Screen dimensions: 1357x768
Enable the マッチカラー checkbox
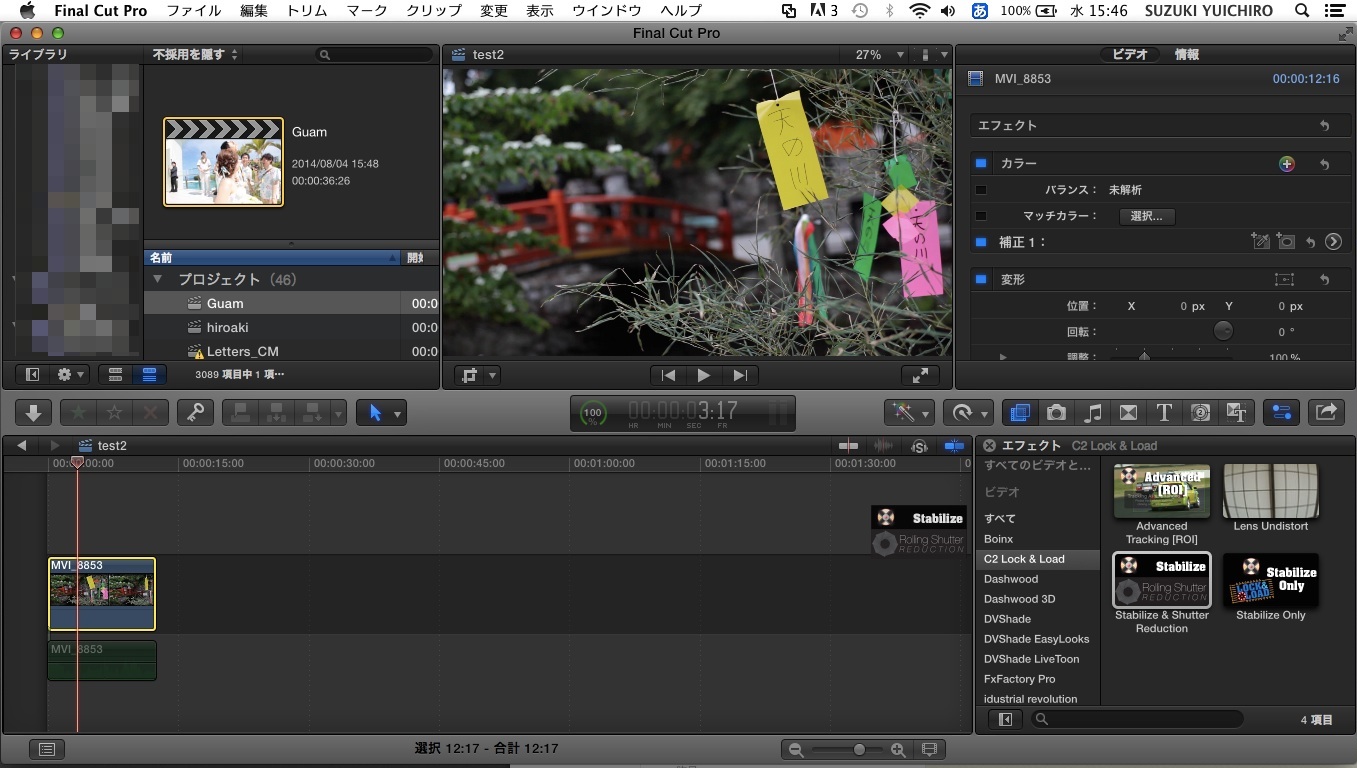point(981,216)
